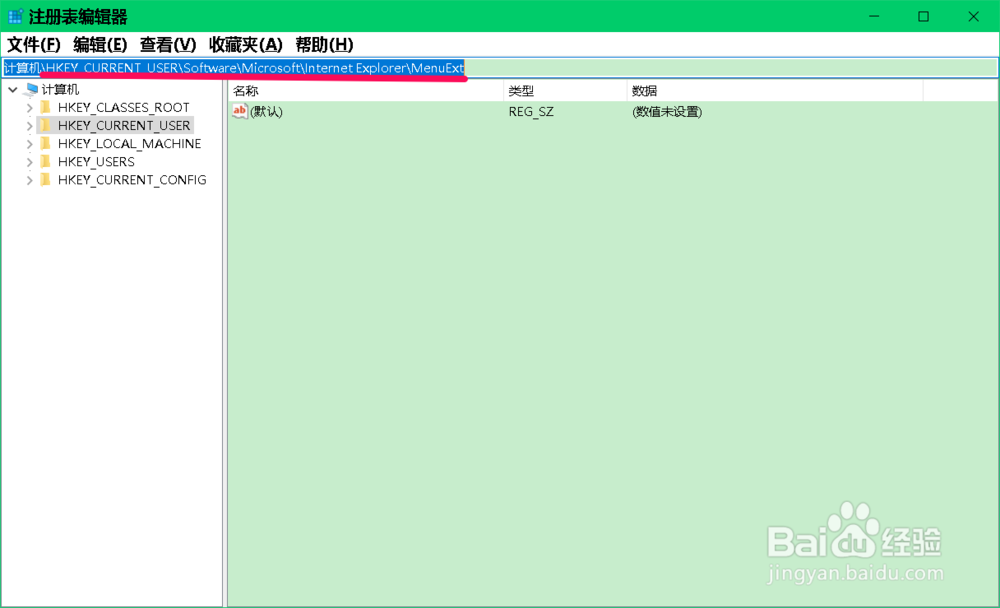The image size is (1000, 608).
Task: Sort by the 名称 column header
Action: (366, 91)
